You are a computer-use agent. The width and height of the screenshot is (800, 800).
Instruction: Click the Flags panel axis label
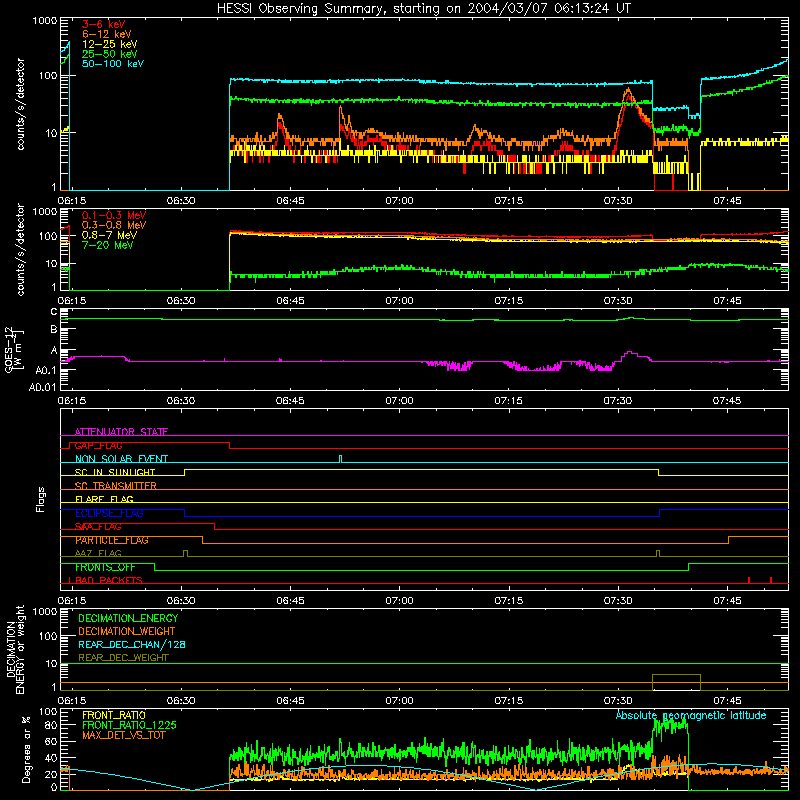point(41,499)
